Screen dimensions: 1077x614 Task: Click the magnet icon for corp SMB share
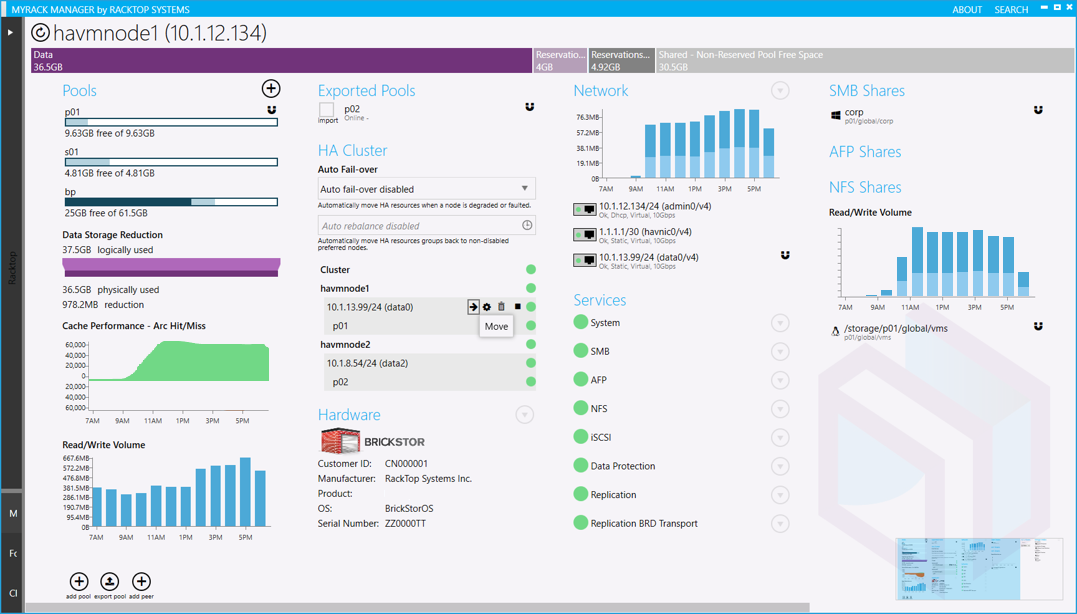pos(1038,110)
